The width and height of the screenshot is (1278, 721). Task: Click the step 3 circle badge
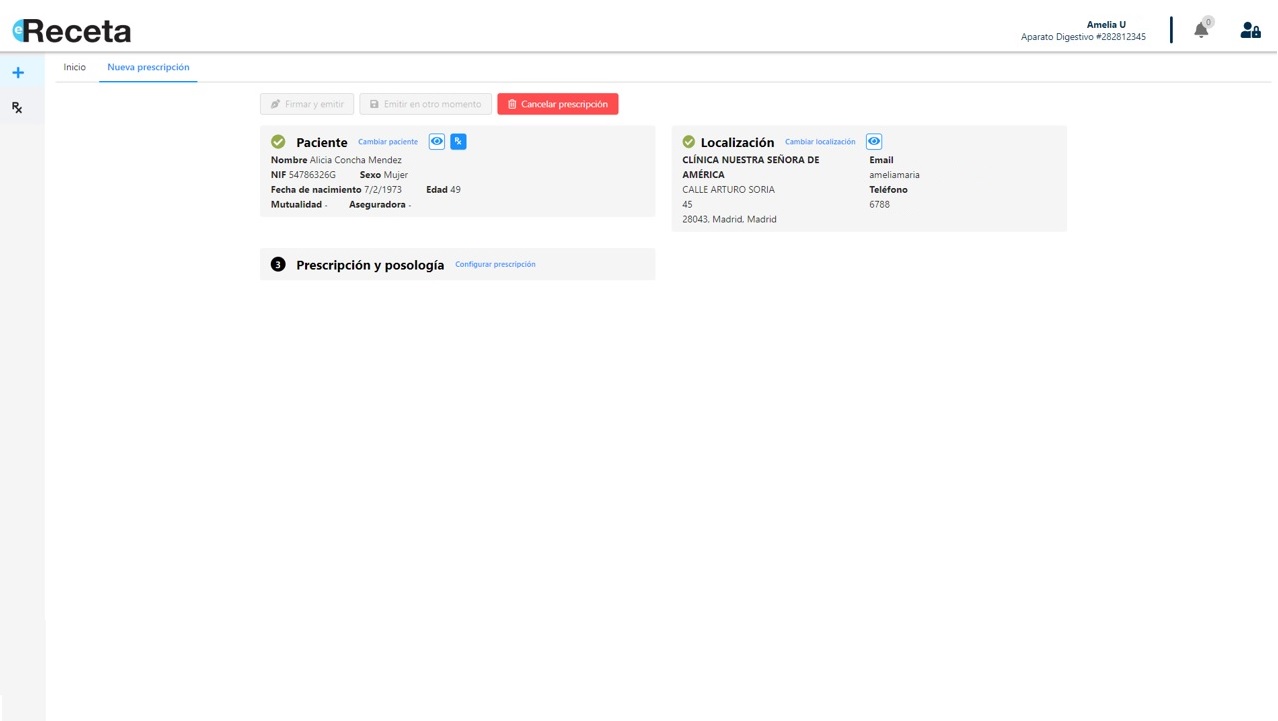tap(278, 264)
